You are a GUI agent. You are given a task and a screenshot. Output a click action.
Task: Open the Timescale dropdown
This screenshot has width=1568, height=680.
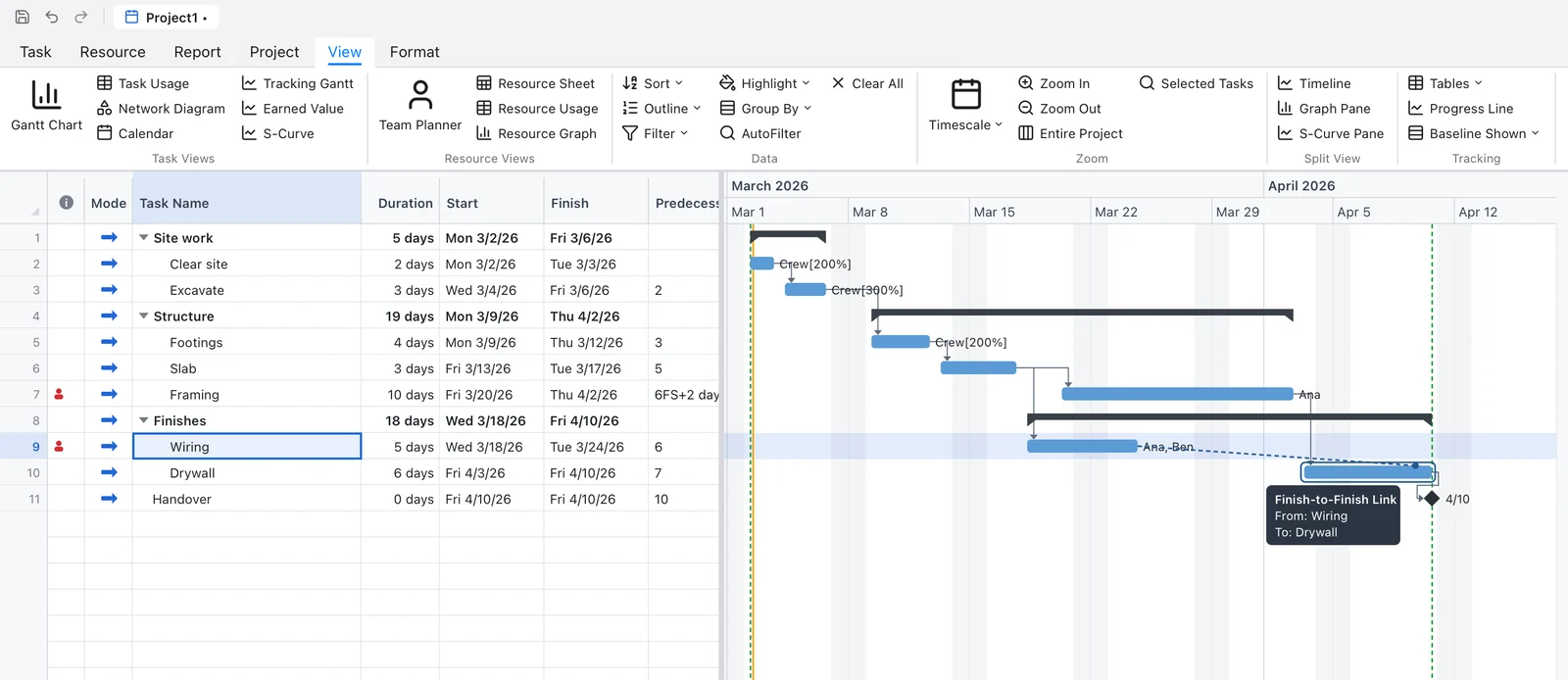965,106
